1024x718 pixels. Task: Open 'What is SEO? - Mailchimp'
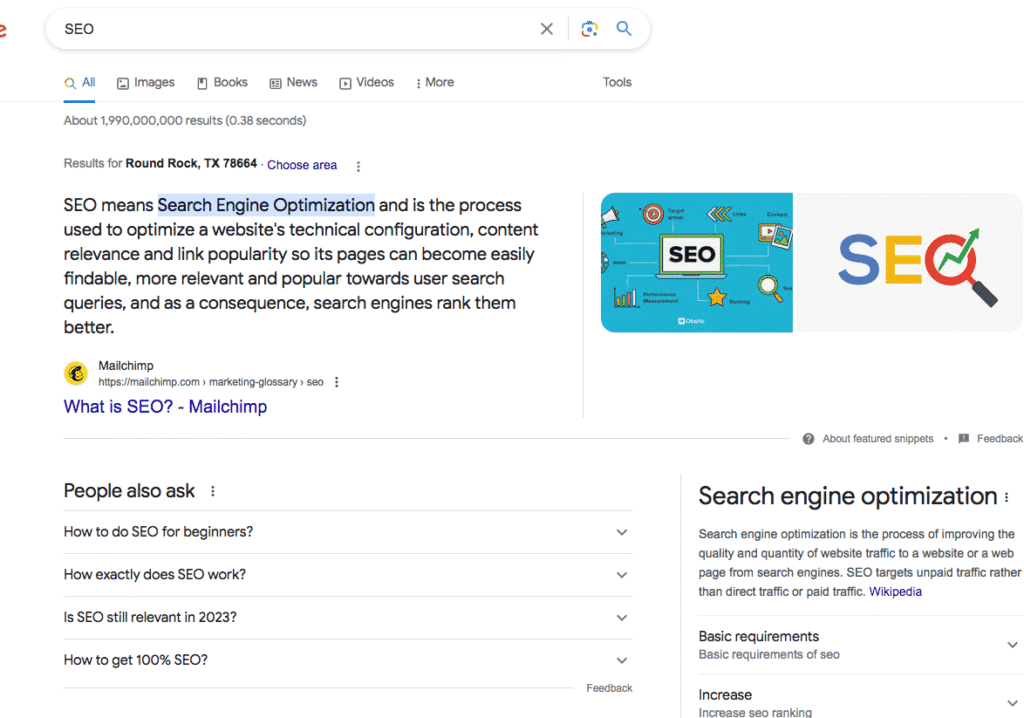[x=165, y=406]
